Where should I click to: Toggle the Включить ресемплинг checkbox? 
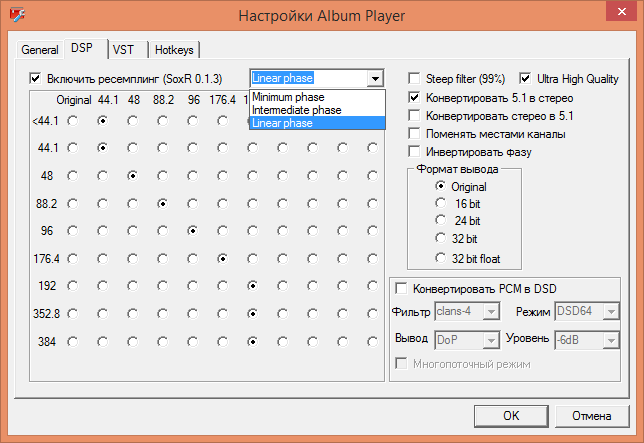coord(36,78)
